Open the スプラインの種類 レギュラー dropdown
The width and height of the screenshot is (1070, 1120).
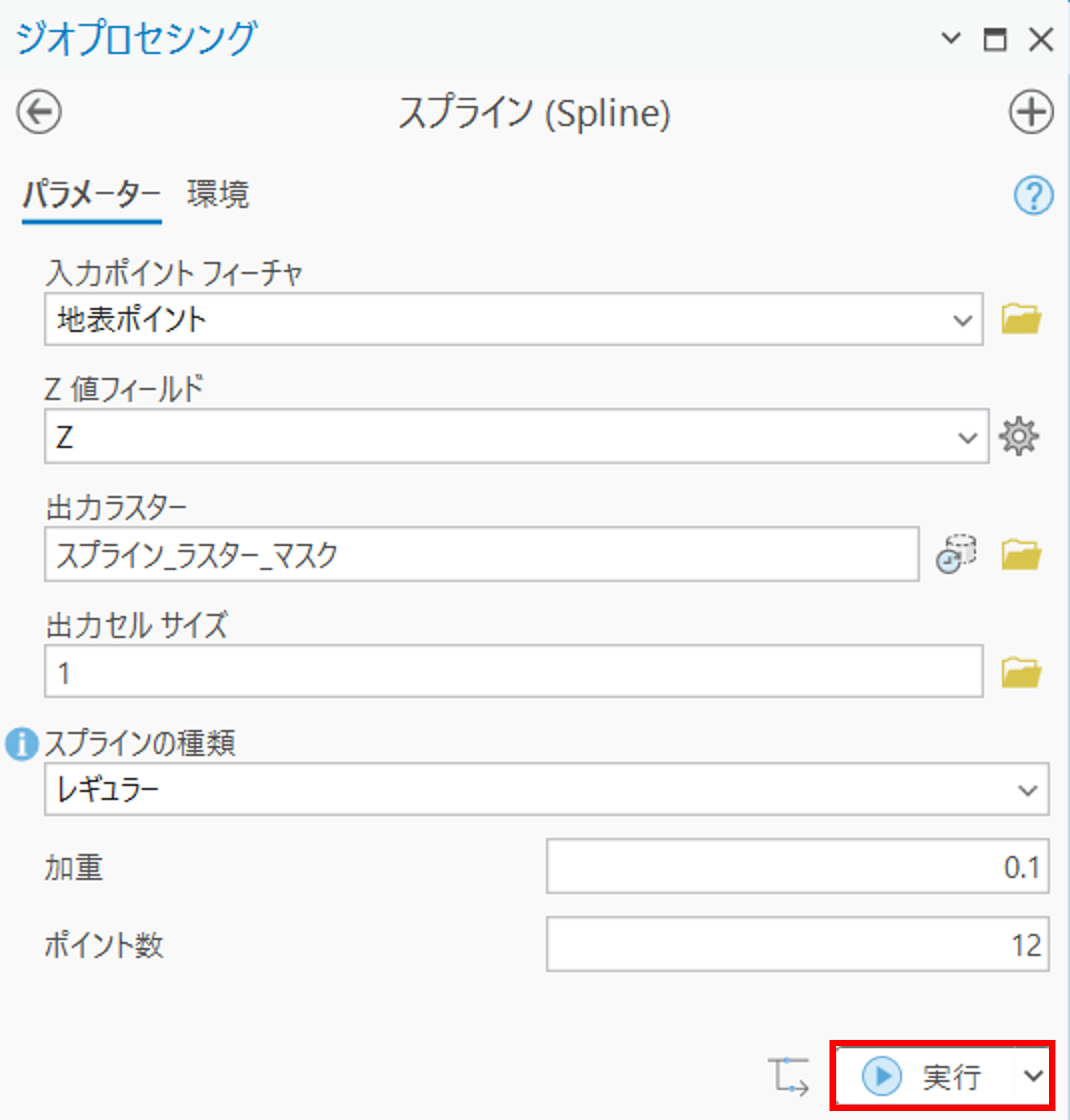(x=1027, y=790)
